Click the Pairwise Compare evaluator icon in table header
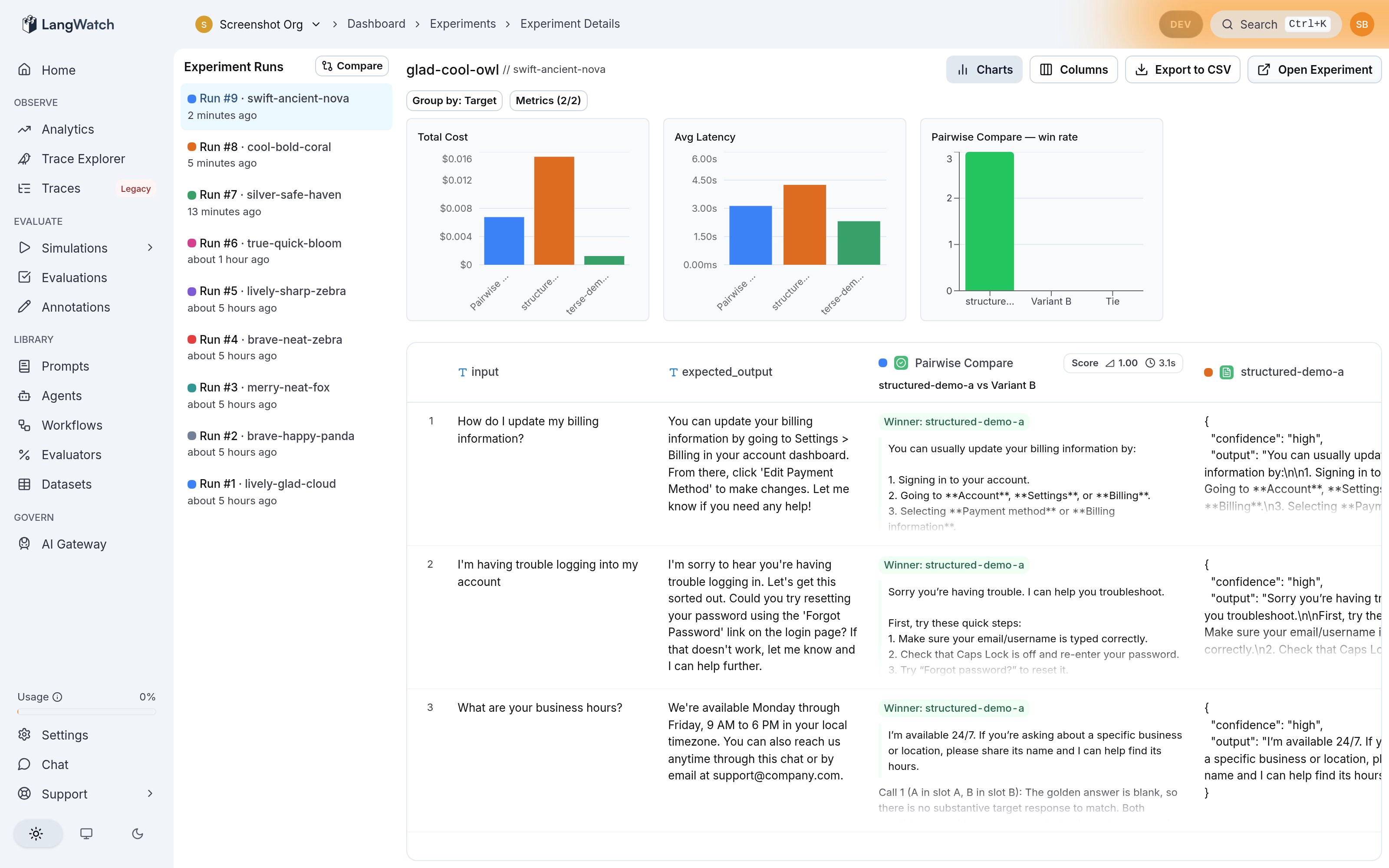This screenshot has height=868, width=1389. [901, 363]
